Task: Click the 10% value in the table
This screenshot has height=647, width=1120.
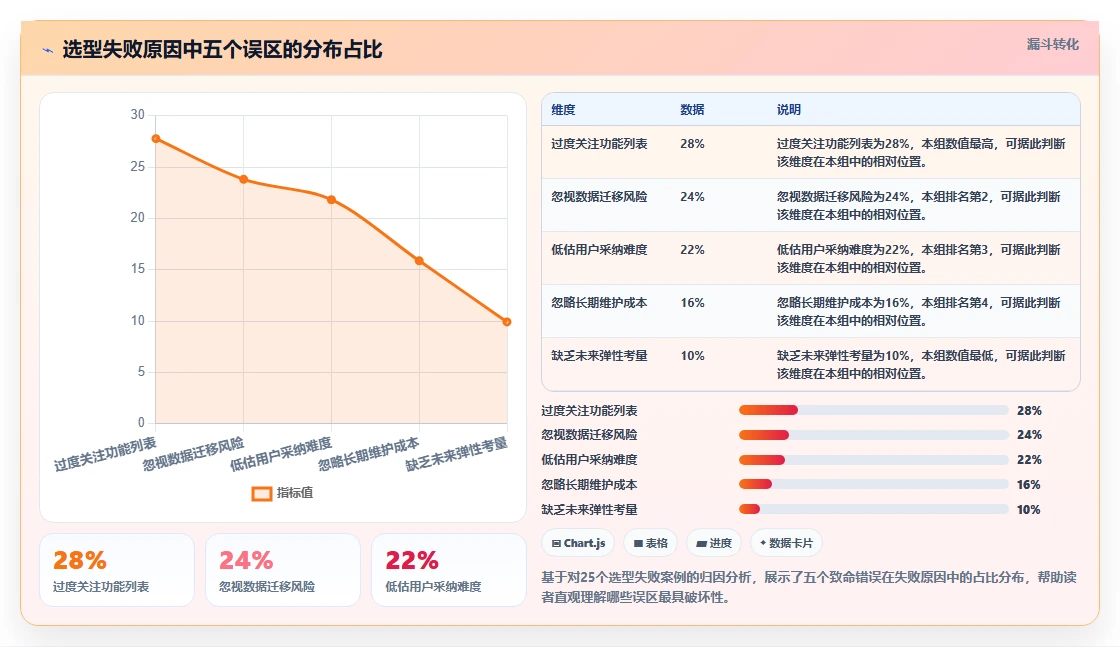Action: [x=692, y=356]
